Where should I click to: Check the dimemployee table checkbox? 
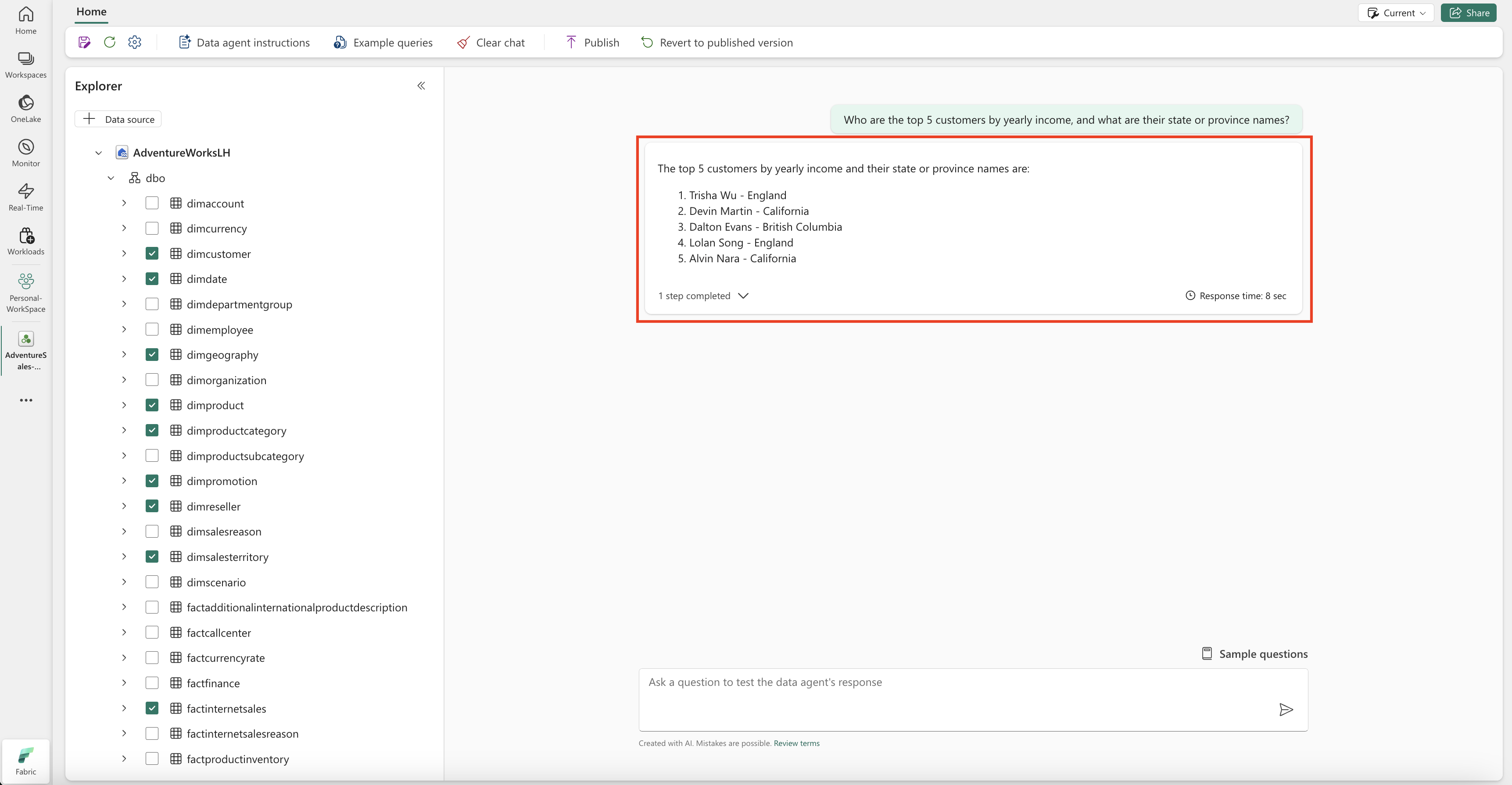point(152,329)
